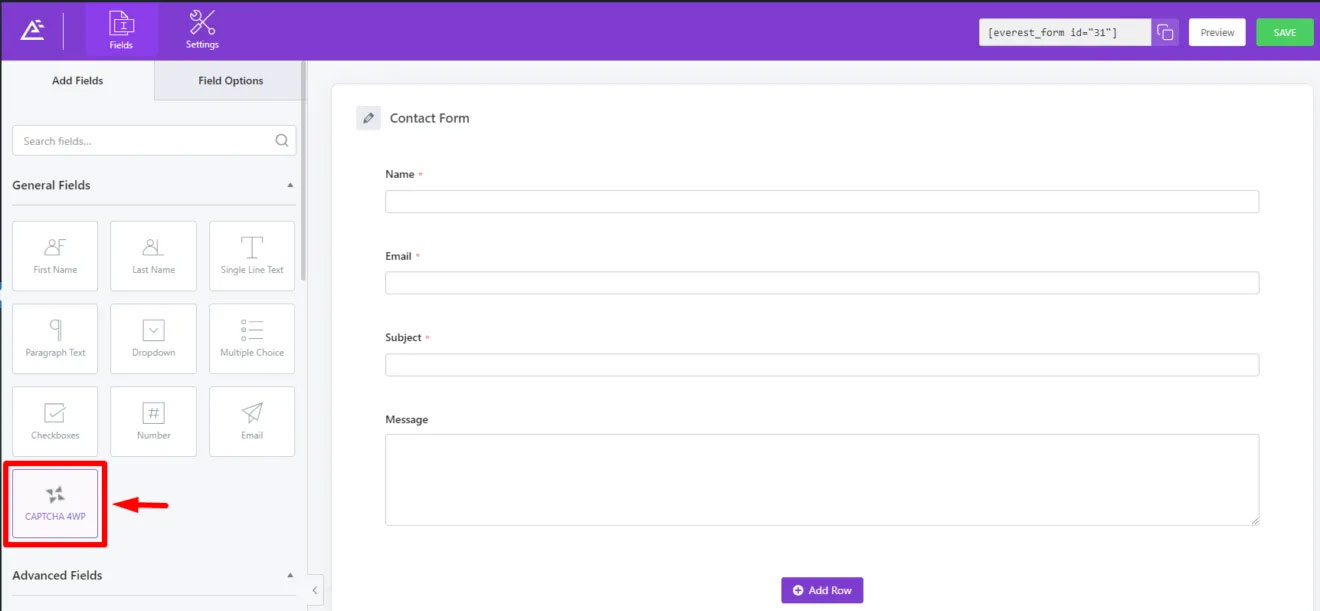Switch to Field Options tab

[x=231, y=81]
